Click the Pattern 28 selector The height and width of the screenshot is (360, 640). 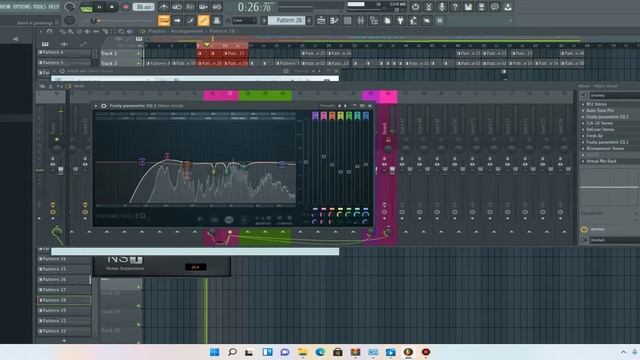[x=287, y=20]
